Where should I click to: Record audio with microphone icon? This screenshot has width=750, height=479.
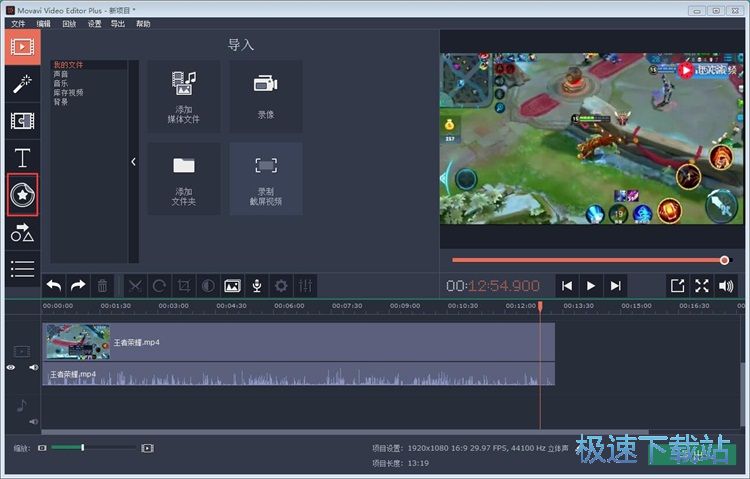[x=257, y=286]
